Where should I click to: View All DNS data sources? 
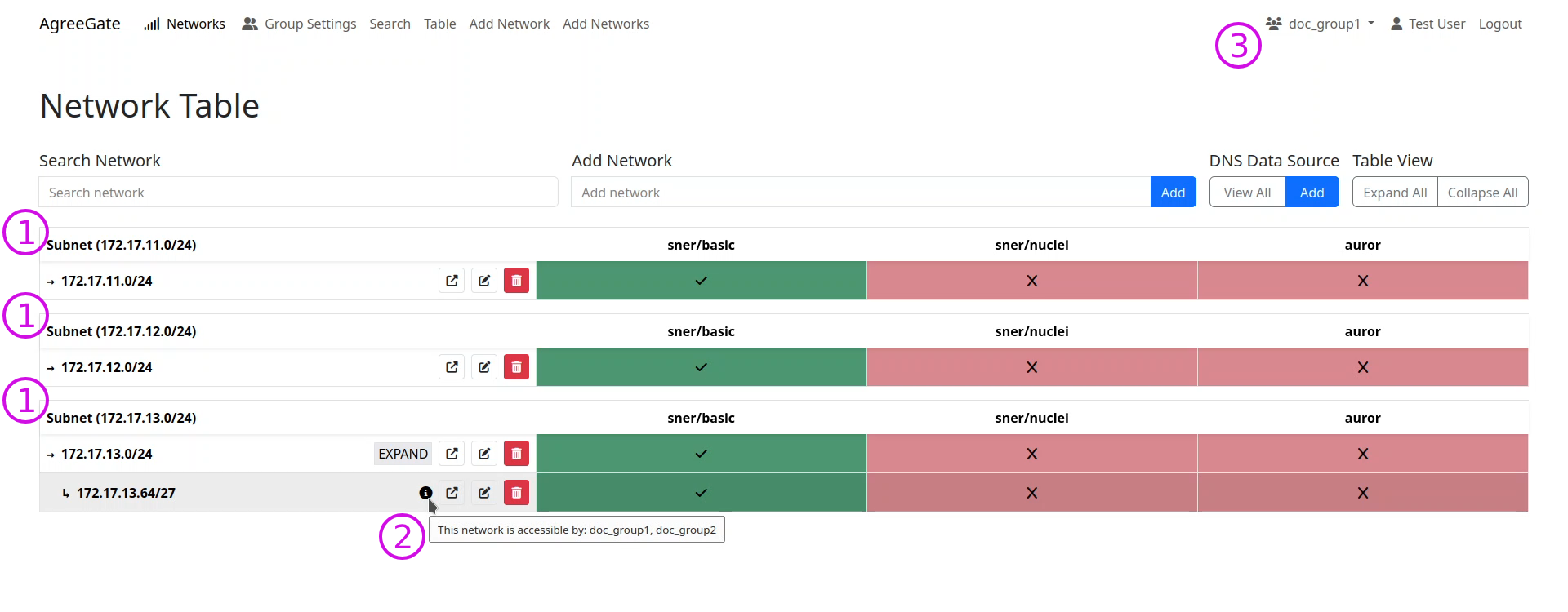[x=1247, y=193]
